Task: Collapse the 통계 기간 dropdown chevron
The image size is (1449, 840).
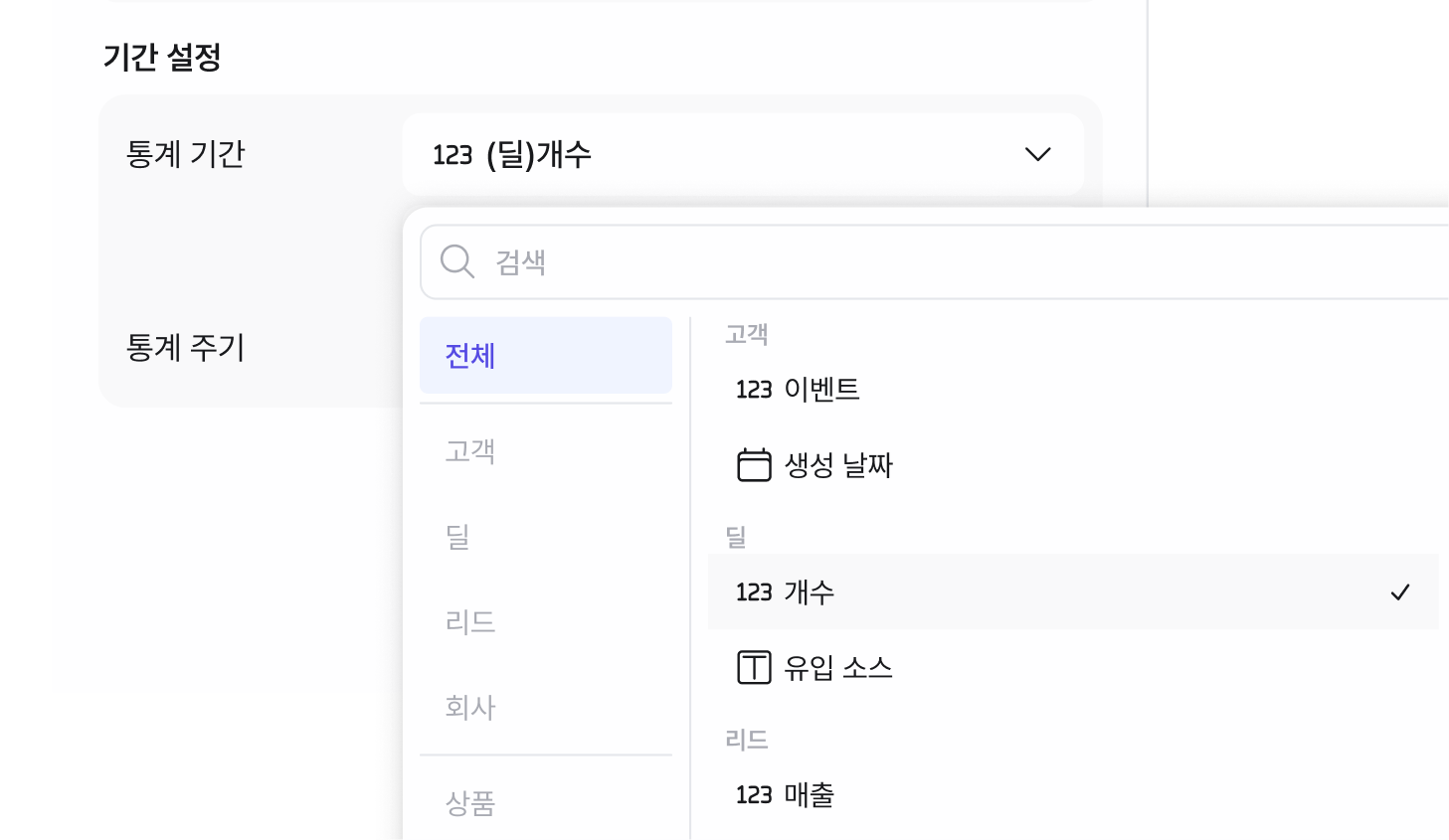Action: tap(1037, 154)
